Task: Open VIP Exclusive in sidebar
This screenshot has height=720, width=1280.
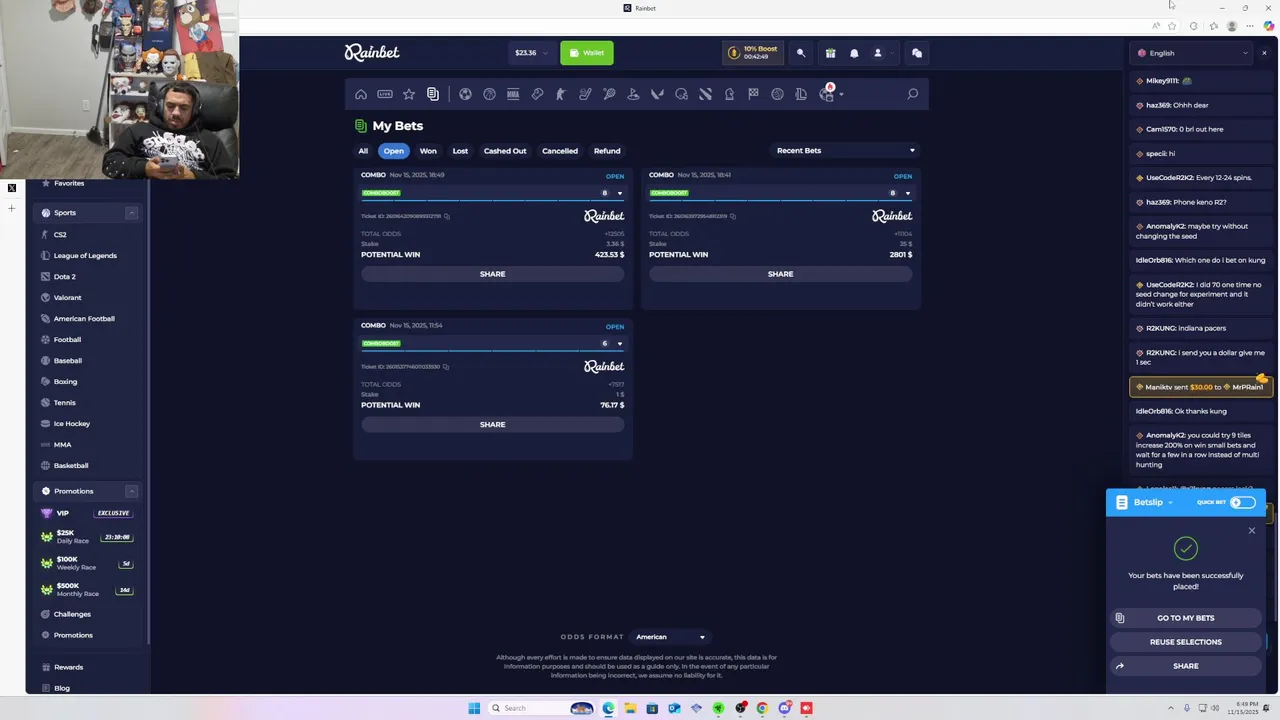Action: pyautogui.click(x=87, y=513)
